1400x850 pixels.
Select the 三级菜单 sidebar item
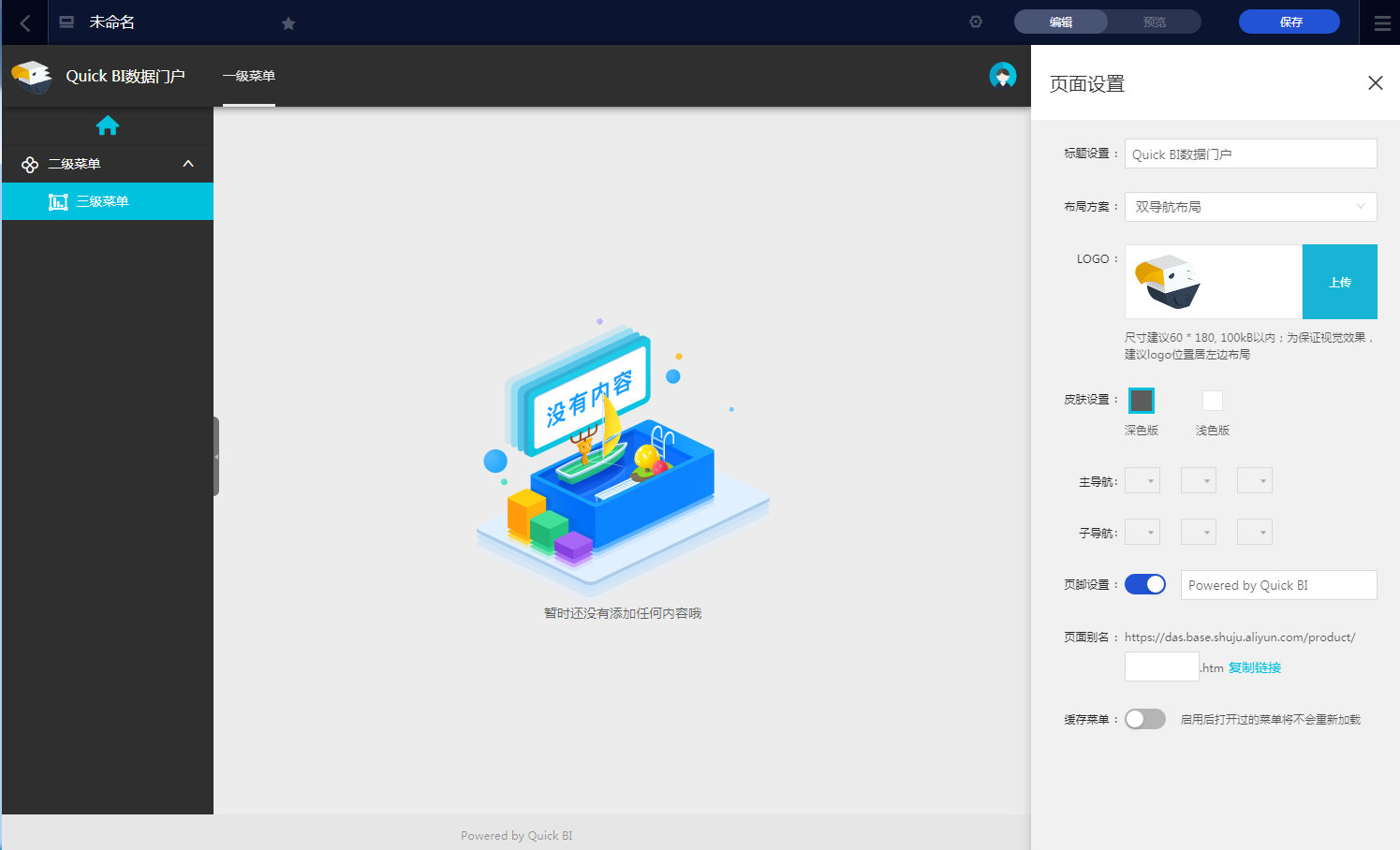click(108, 201)
